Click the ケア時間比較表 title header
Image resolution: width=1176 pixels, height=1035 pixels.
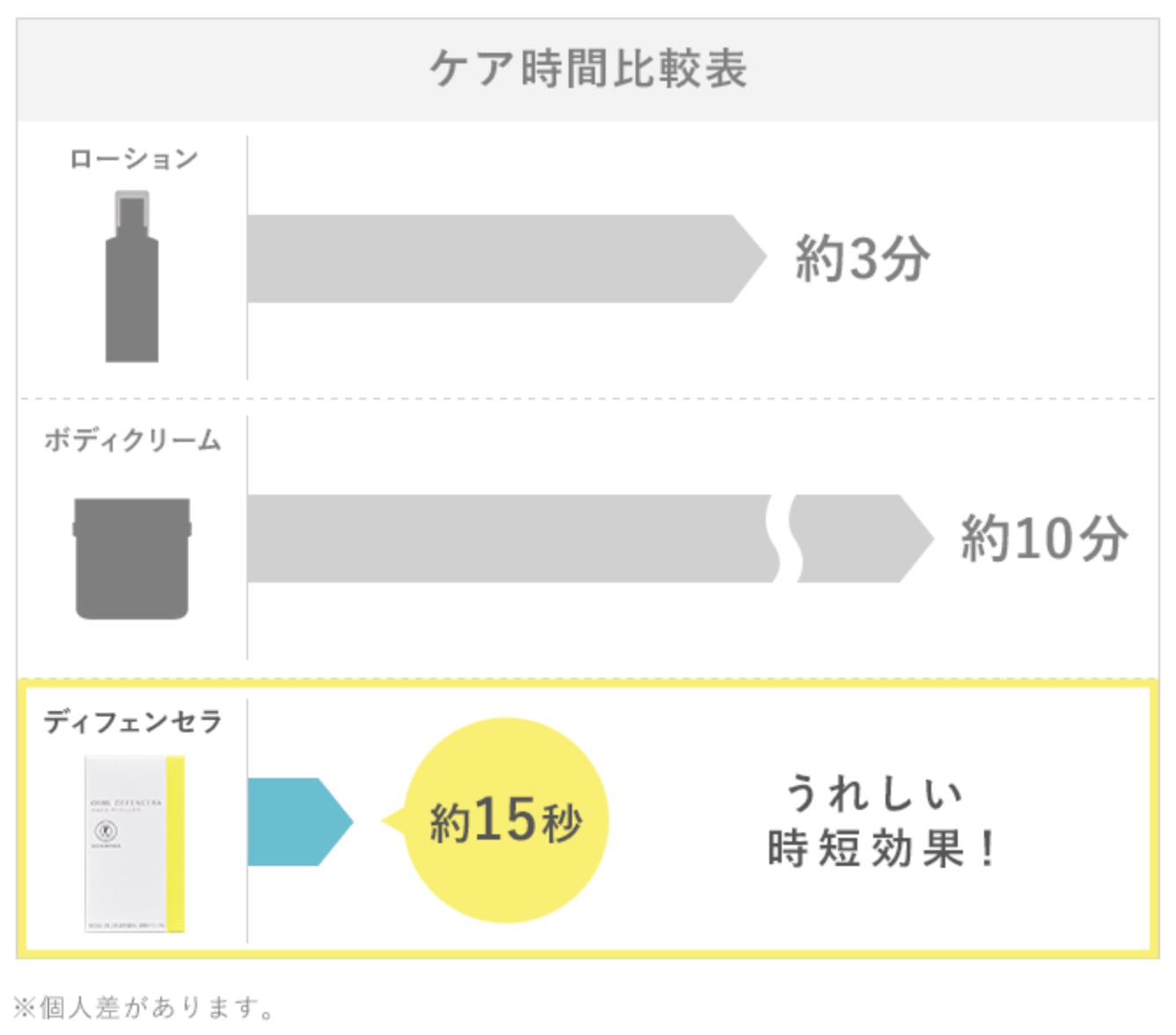[x=588, y=70]
